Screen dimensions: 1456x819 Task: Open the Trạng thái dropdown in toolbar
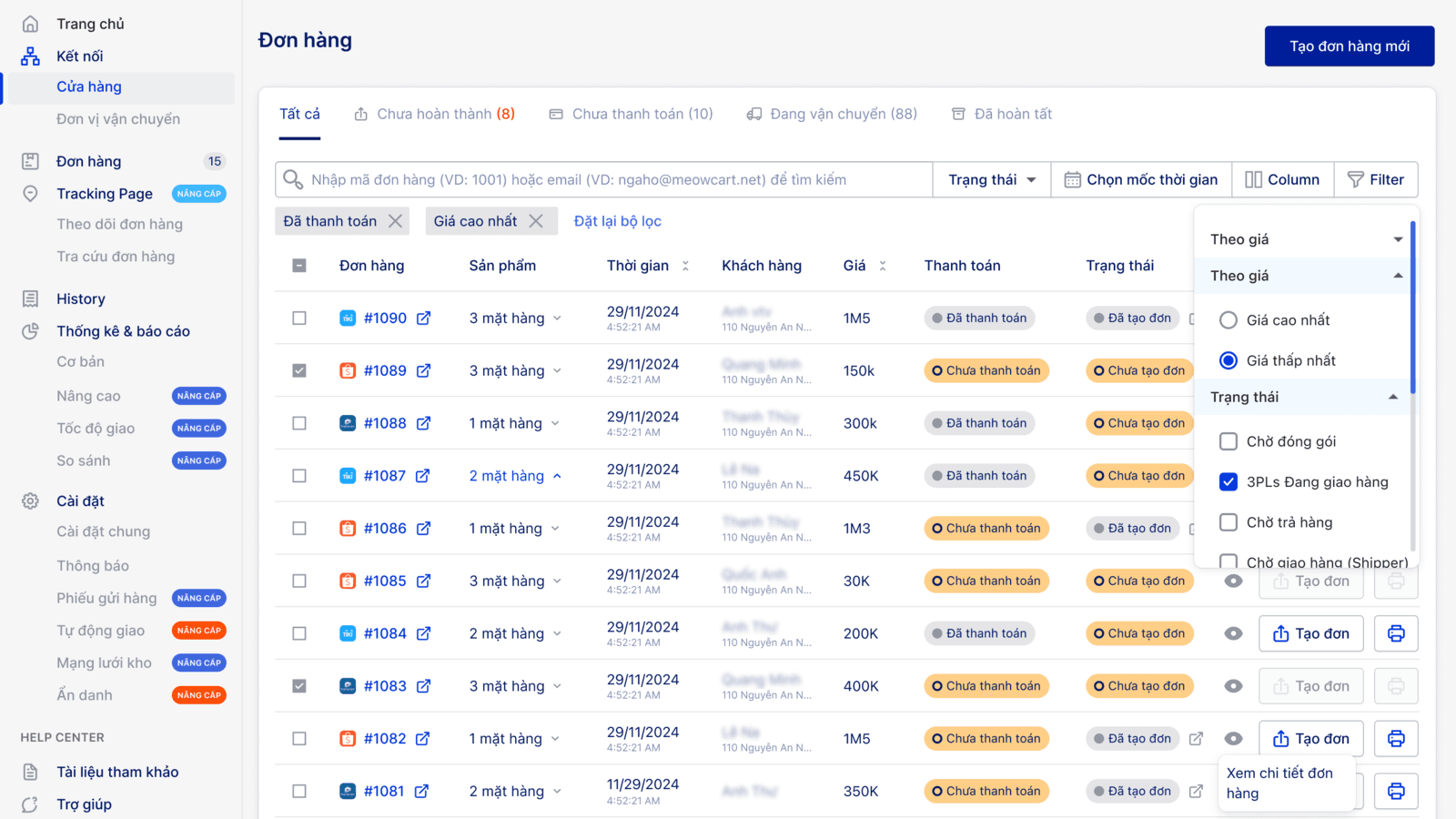pyautogui.click(x=991, y=180)
